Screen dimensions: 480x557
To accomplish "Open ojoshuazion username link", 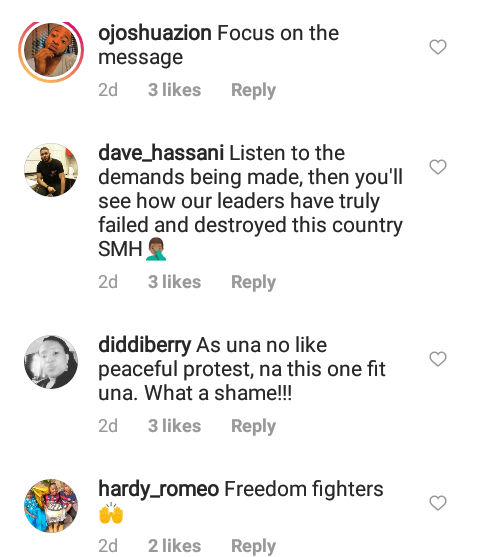I will click(x=155, y=34).
